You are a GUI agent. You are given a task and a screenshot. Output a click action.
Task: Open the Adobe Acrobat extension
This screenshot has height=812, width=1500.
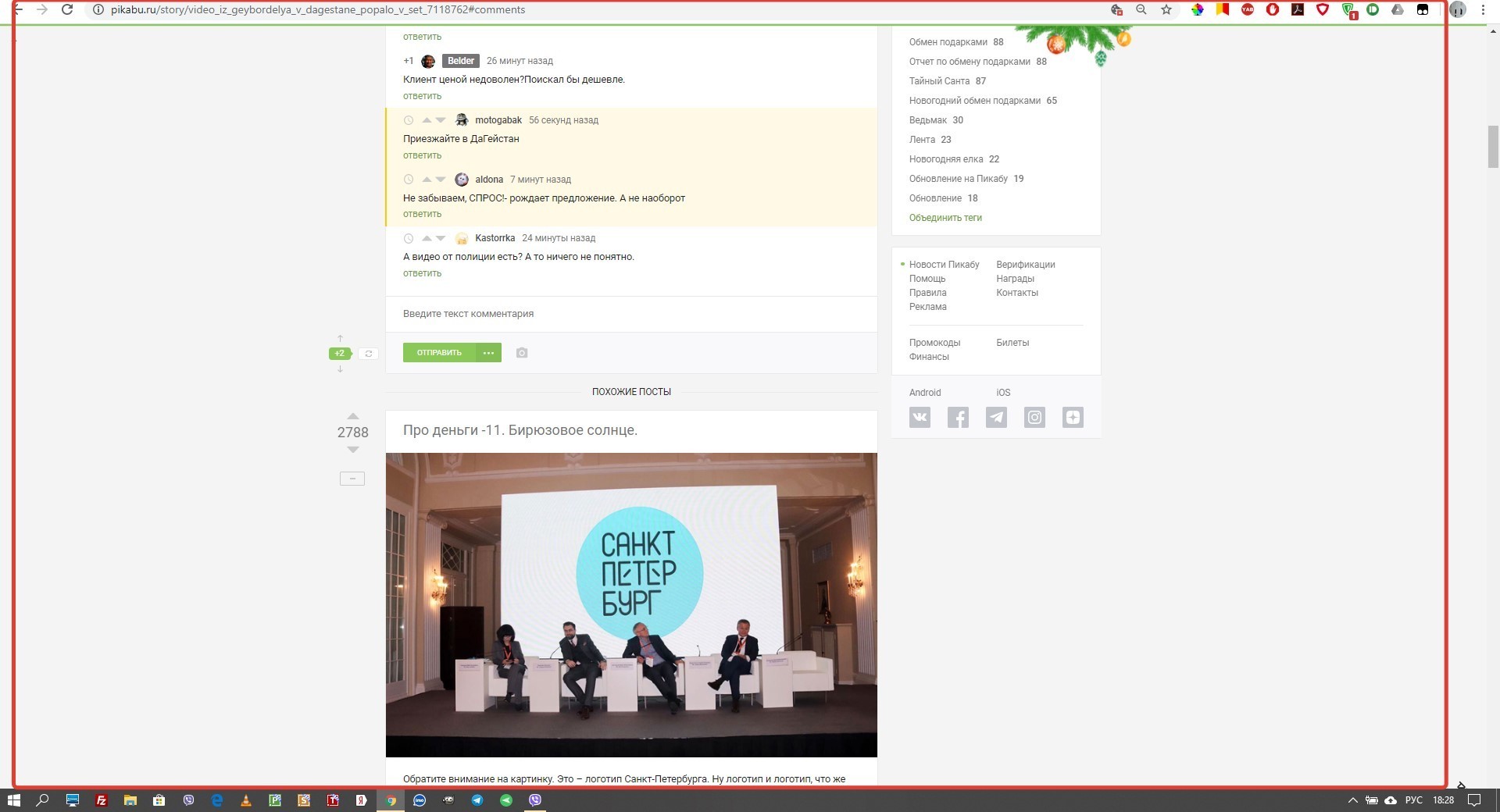(x=1298, y=9)
